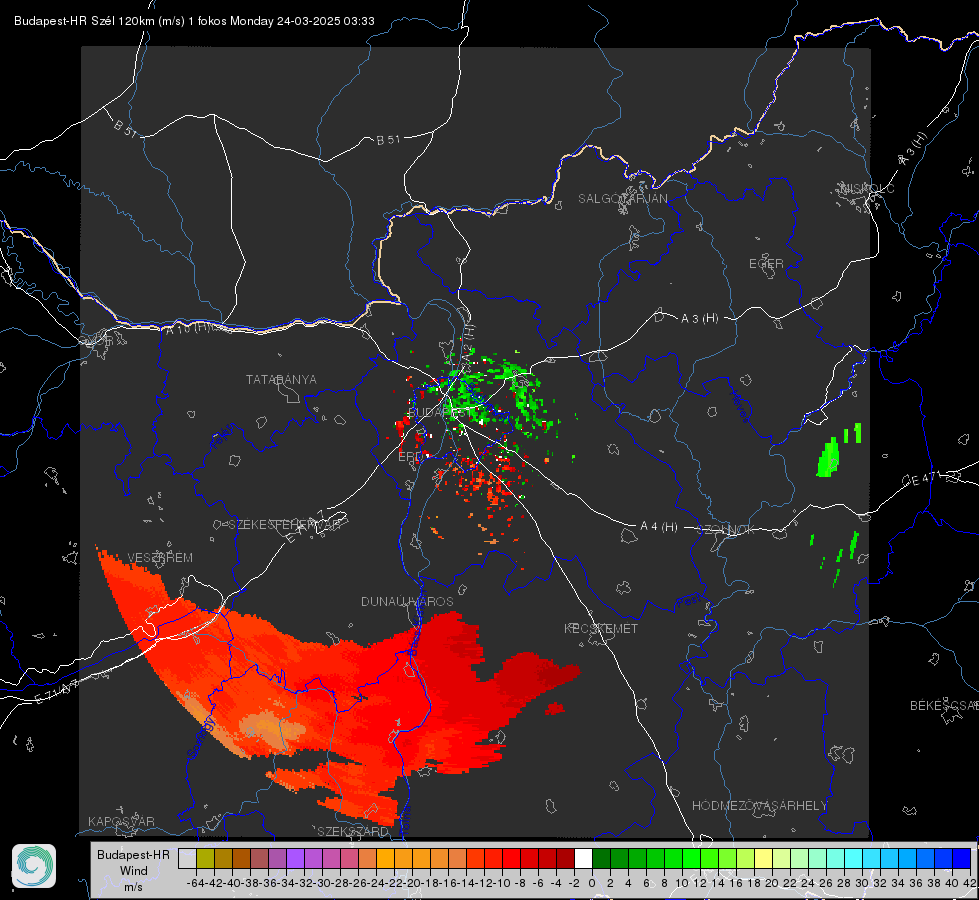Pick the olive swatch between -64 and -42

coord(205,859)
